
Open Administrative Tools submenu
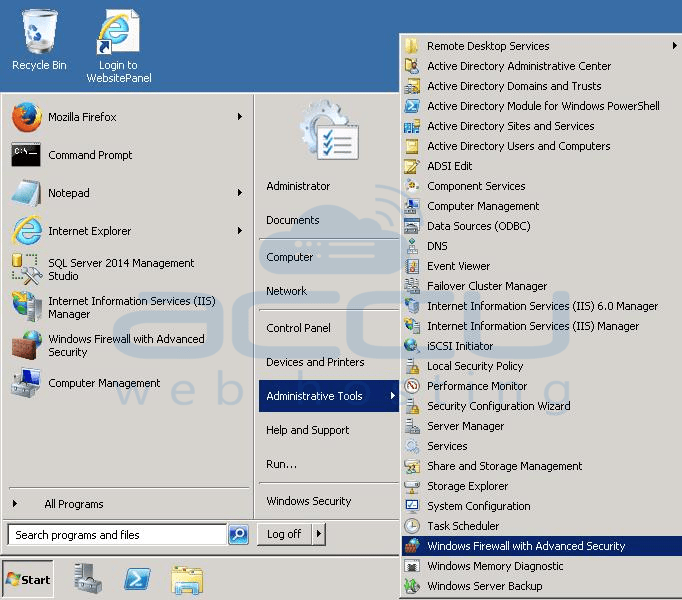click(x=329, y=396)
